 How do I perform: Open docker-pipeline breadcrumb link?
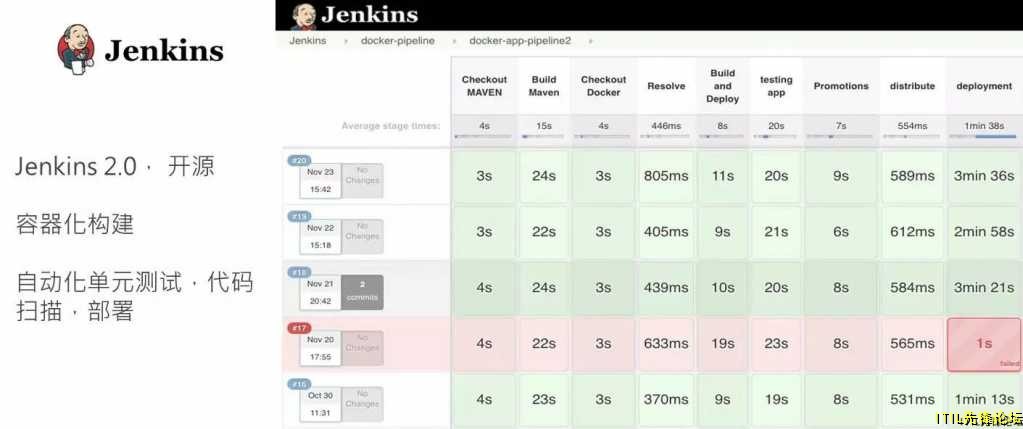tap(398, 40)
